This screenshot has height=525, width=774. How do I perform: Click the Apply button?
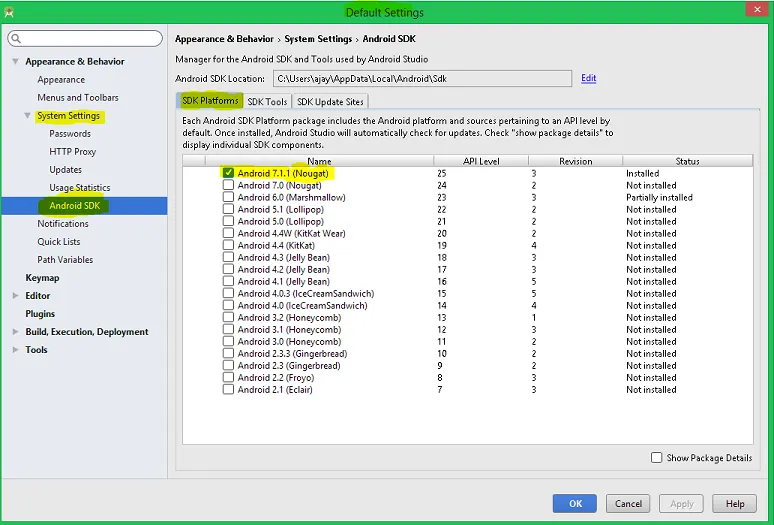coord(682,504)
